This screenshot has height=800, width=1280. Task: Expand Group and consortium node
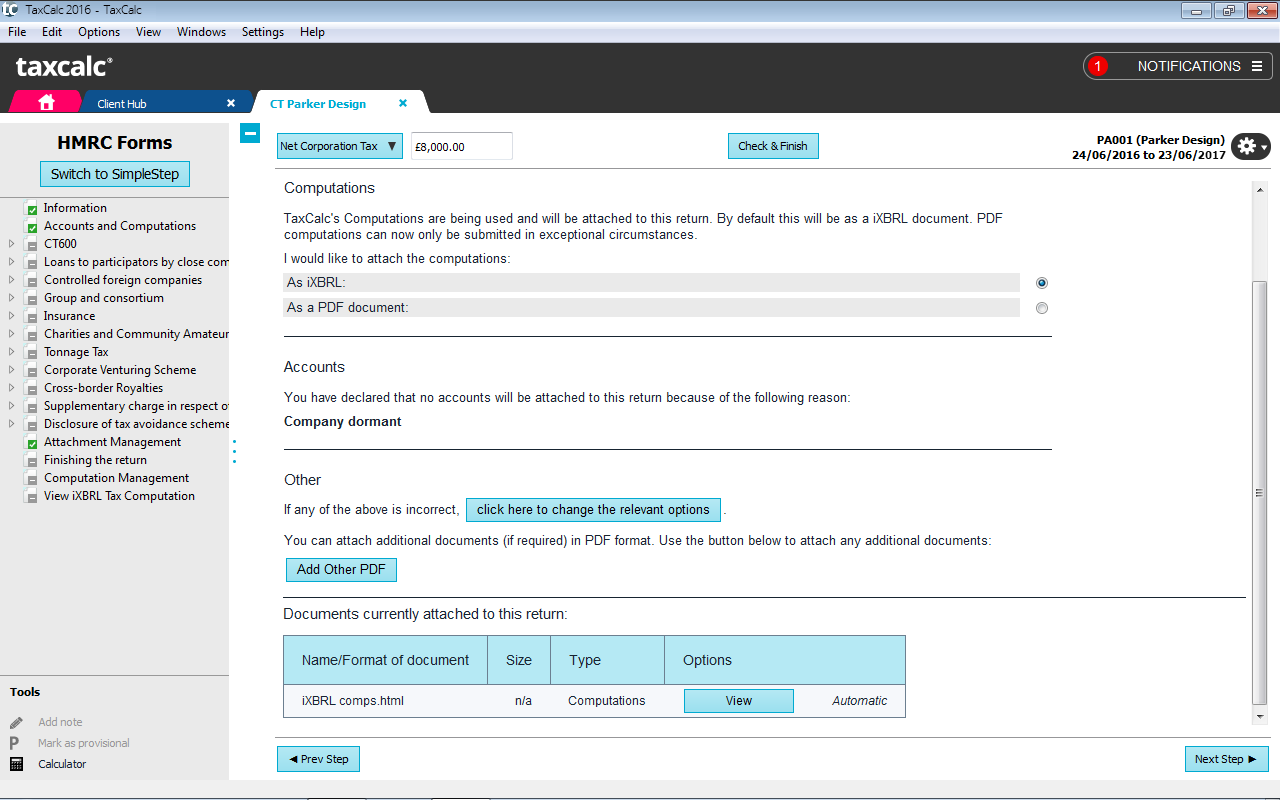tap(11, 298)
